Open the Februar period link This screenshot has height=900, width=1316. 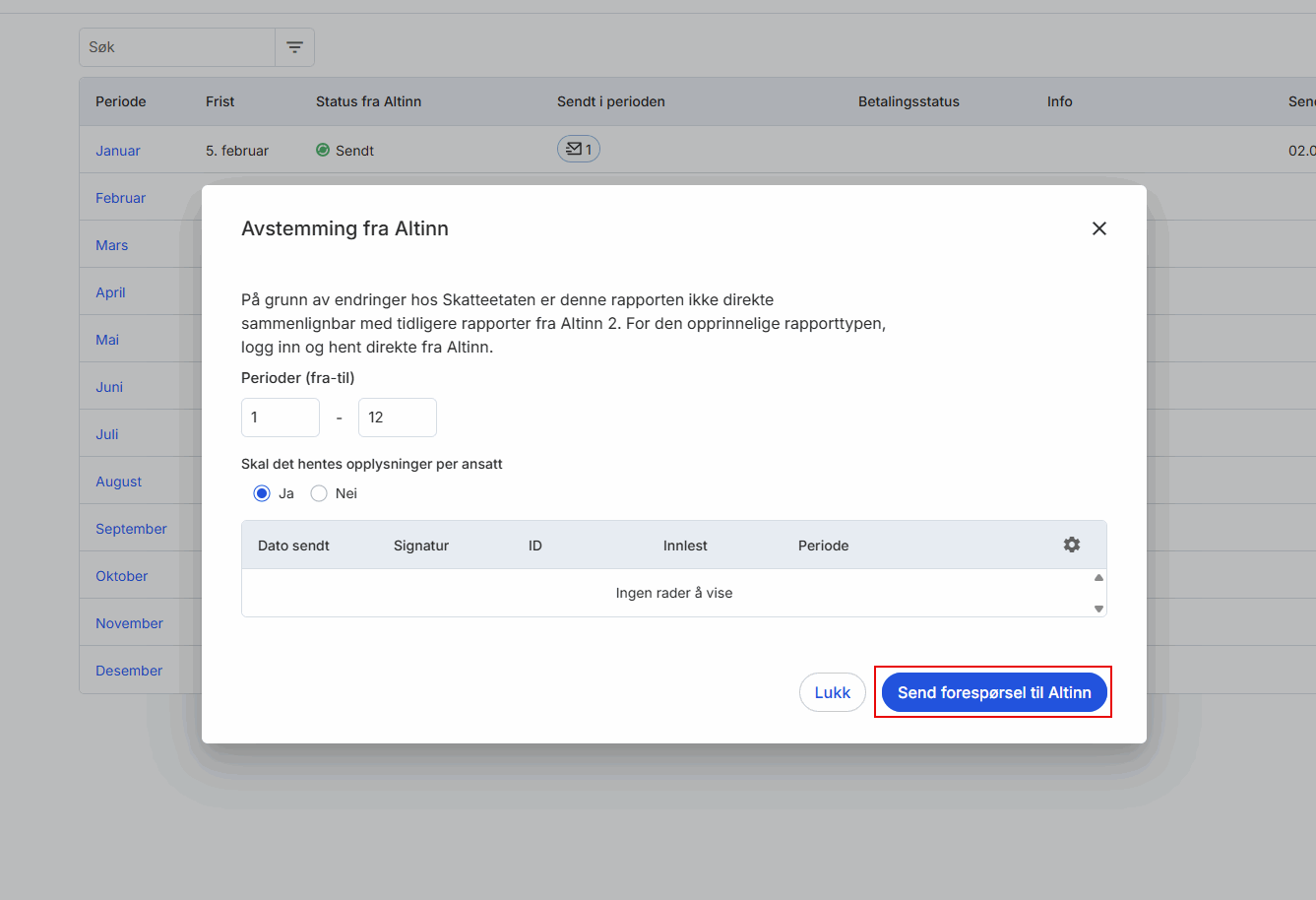pyautogui.click(x=120, y=198)
